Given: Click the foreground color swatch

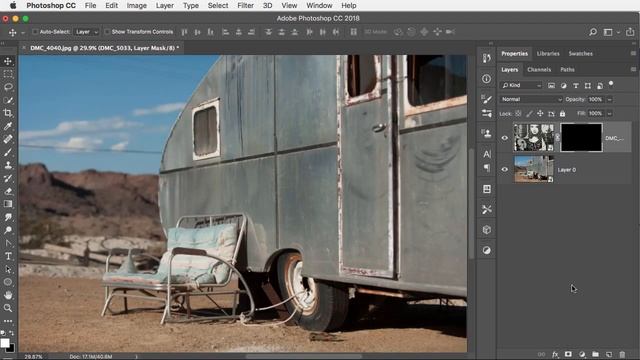Looking at the screenshot, I should click(5, 343).
